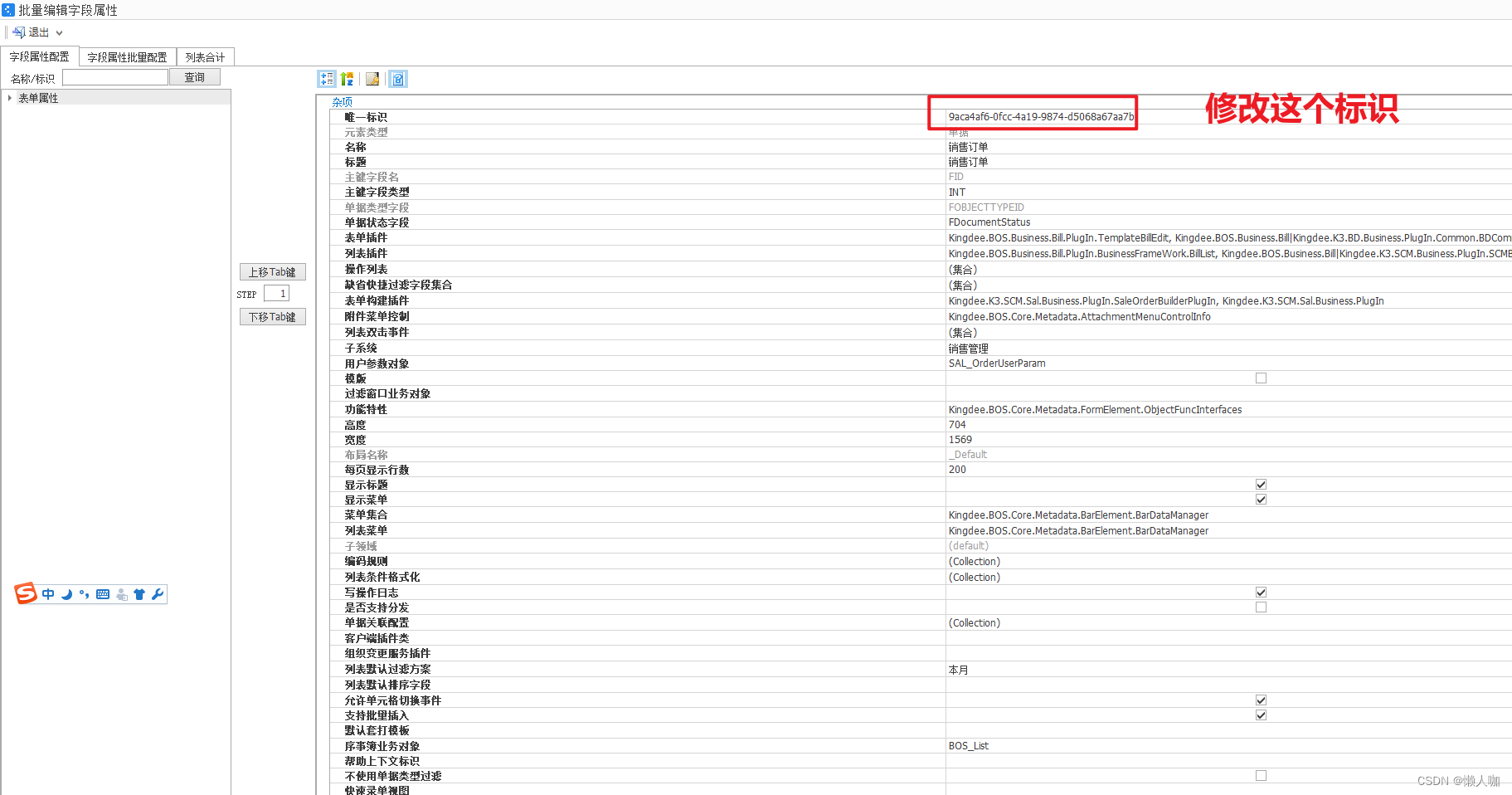The width and height of the screenshot is (1512, 795).
Task: Select the 表单构建插件 property label
Action: tap(377, 301)
